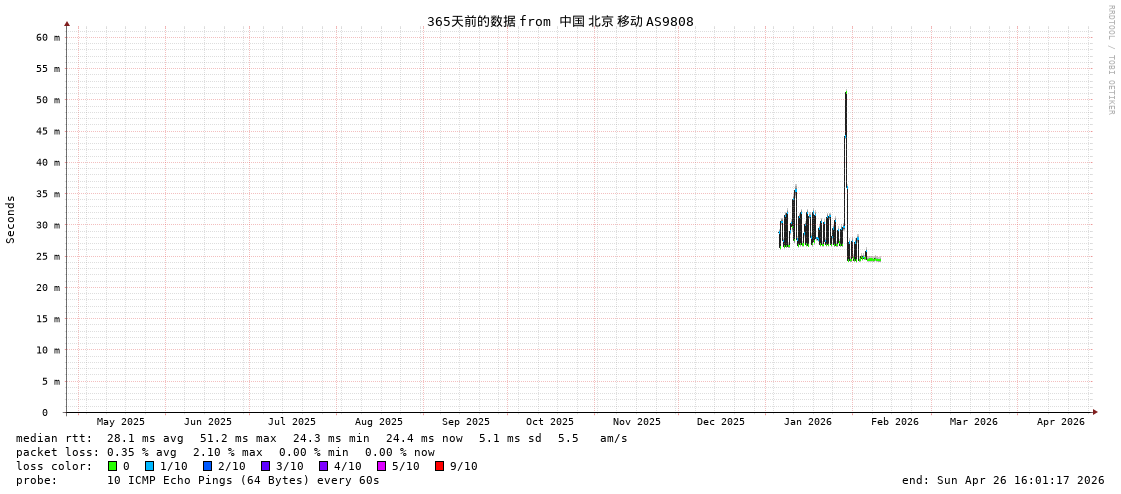Click the Oct 2025 month label
Screen dimensions: 1121x494
coord(550,422)
